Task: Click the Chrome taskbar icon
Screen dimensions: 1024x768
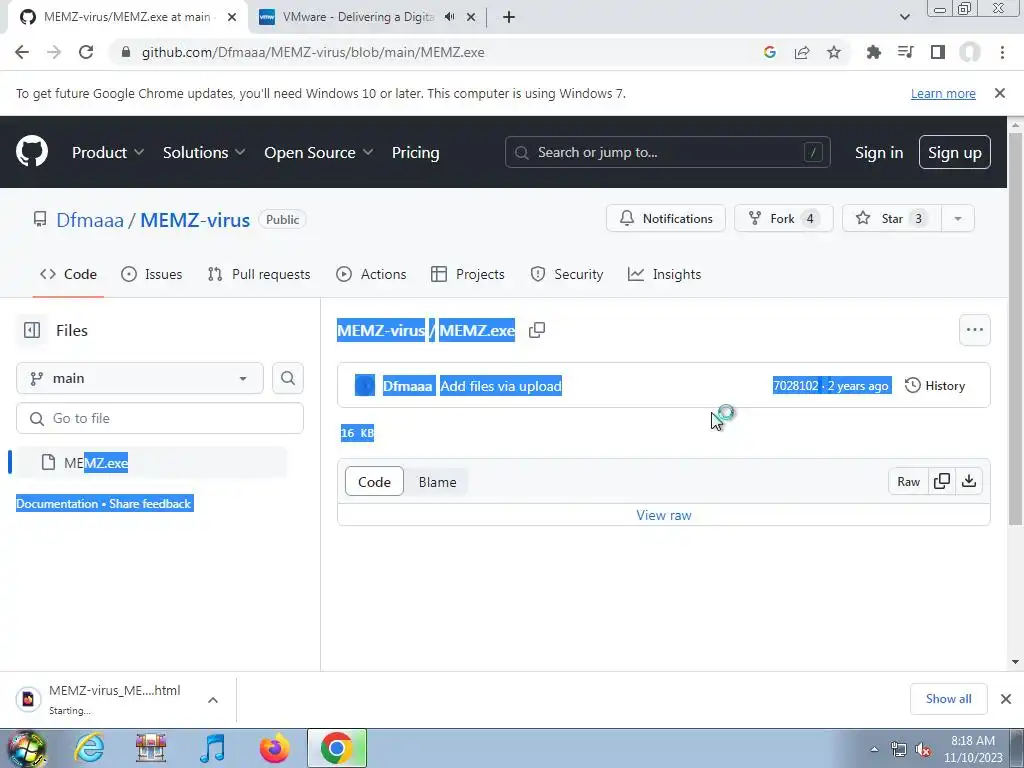Action: tap(337, 748)
